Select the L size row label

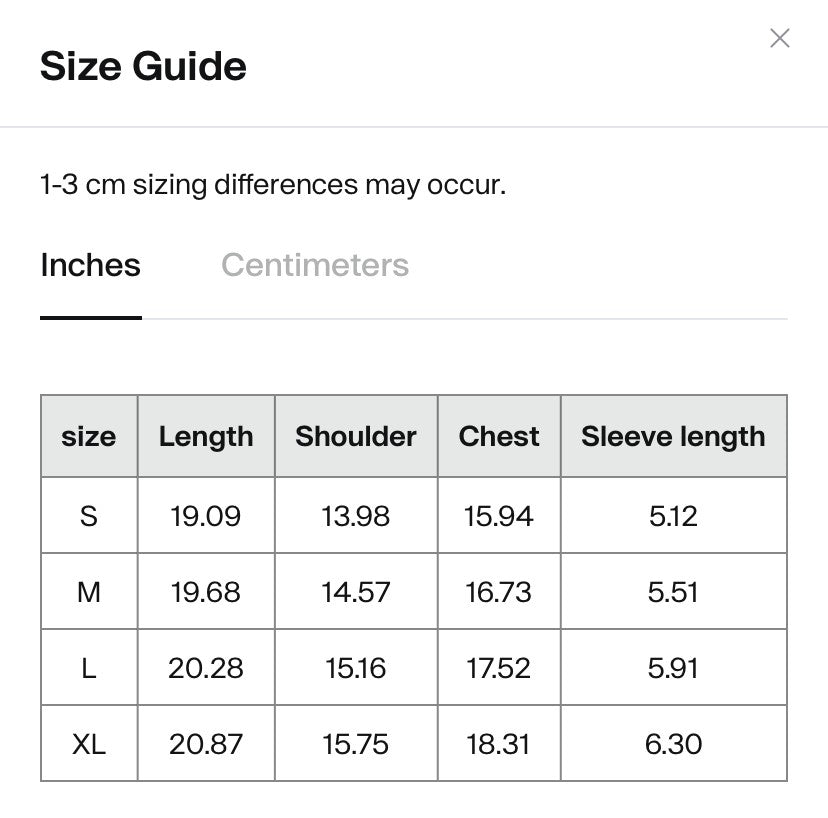89,668
